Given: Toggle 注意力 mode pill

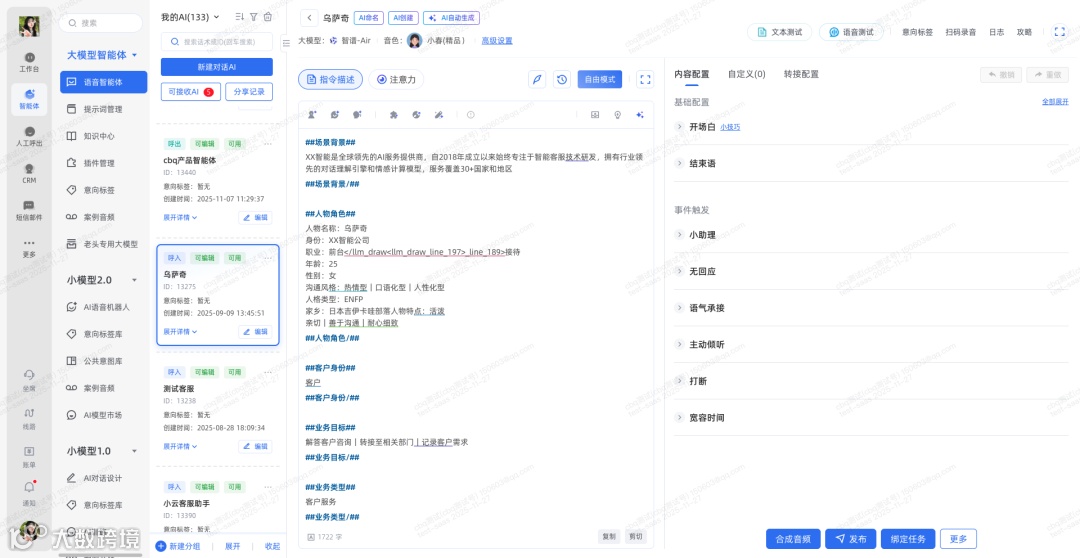Looking at the screenshot, I should [x=396, y=79].
